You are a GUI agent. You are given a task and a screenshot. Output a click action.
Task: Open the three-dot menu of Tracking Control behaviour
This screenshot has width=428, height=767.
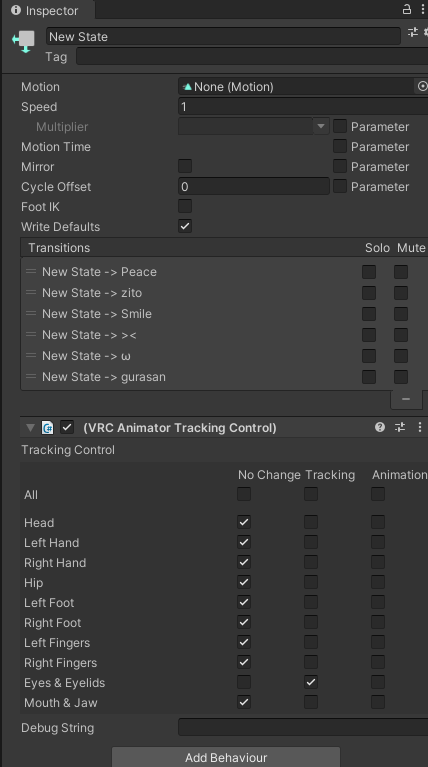(420, 427)
